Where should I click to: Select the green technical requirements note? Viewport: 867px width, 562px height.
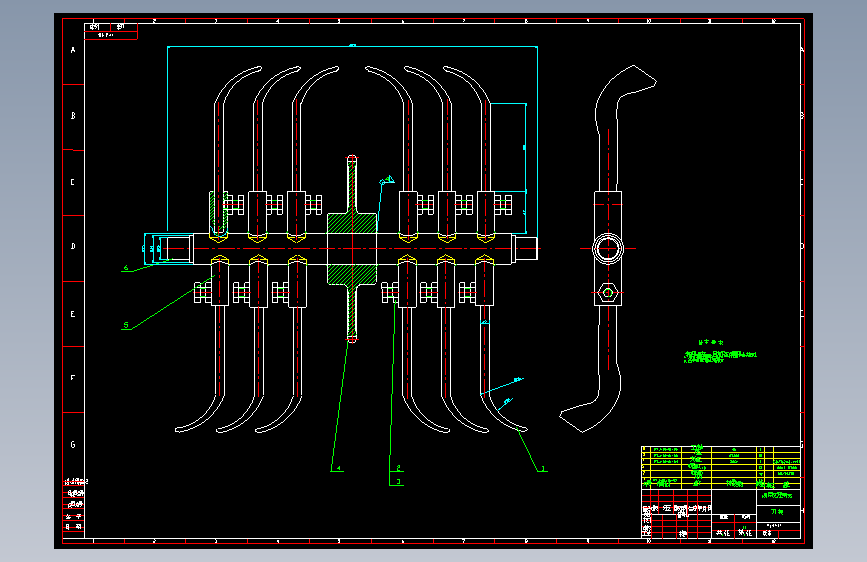720,353
